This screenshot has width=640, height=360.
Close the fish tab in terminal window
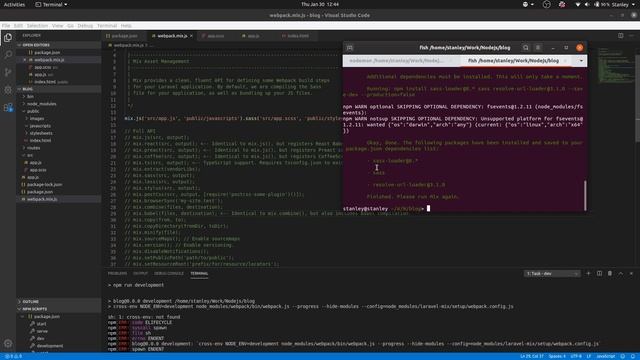coord(565,60)
